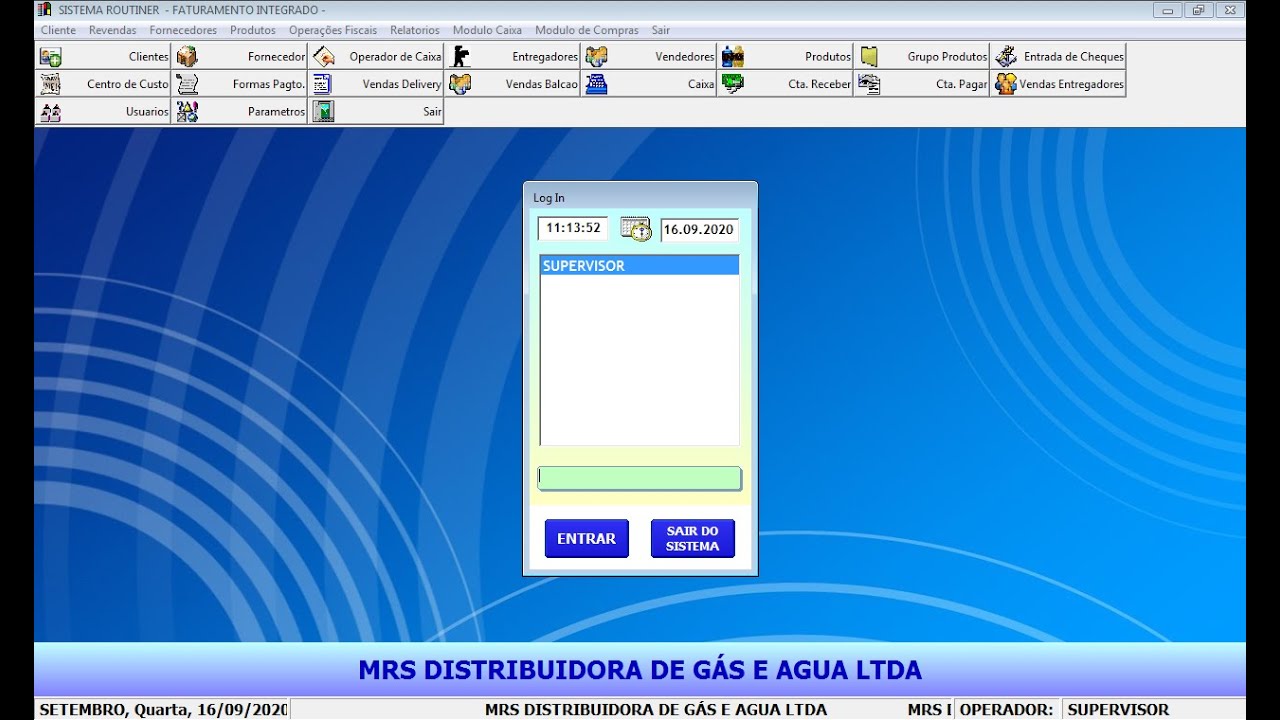Open the Relatorios menu
1280x720 pixels.
pos(415,30)
